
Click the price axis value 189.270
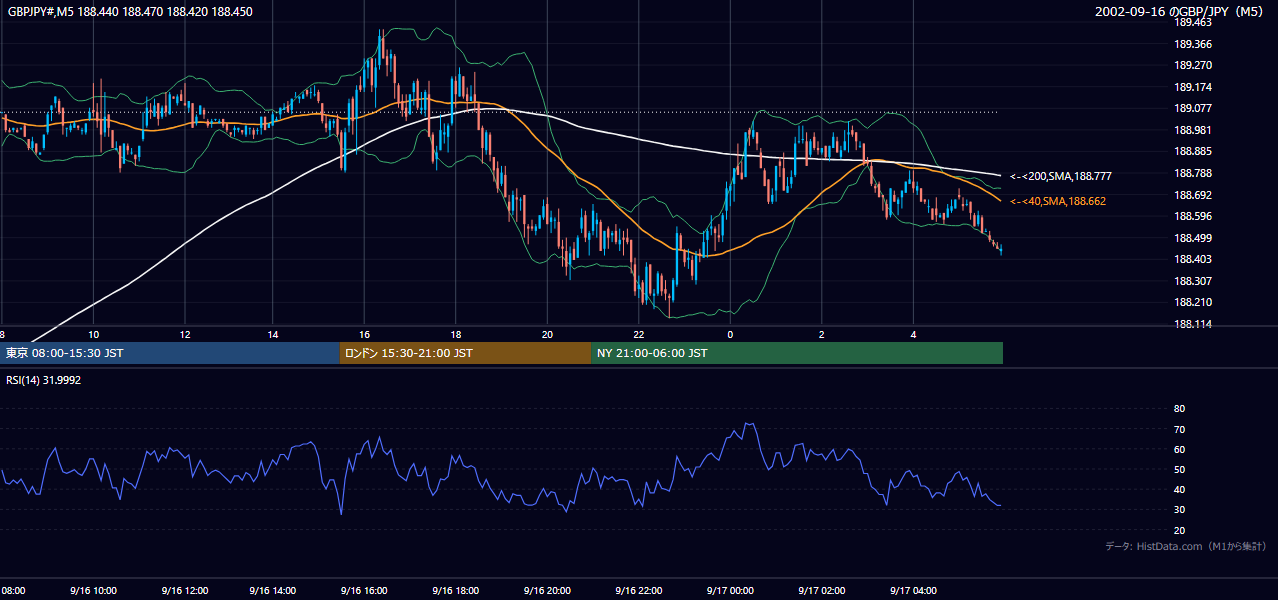pyautogui.click(x=1192, y=65)
